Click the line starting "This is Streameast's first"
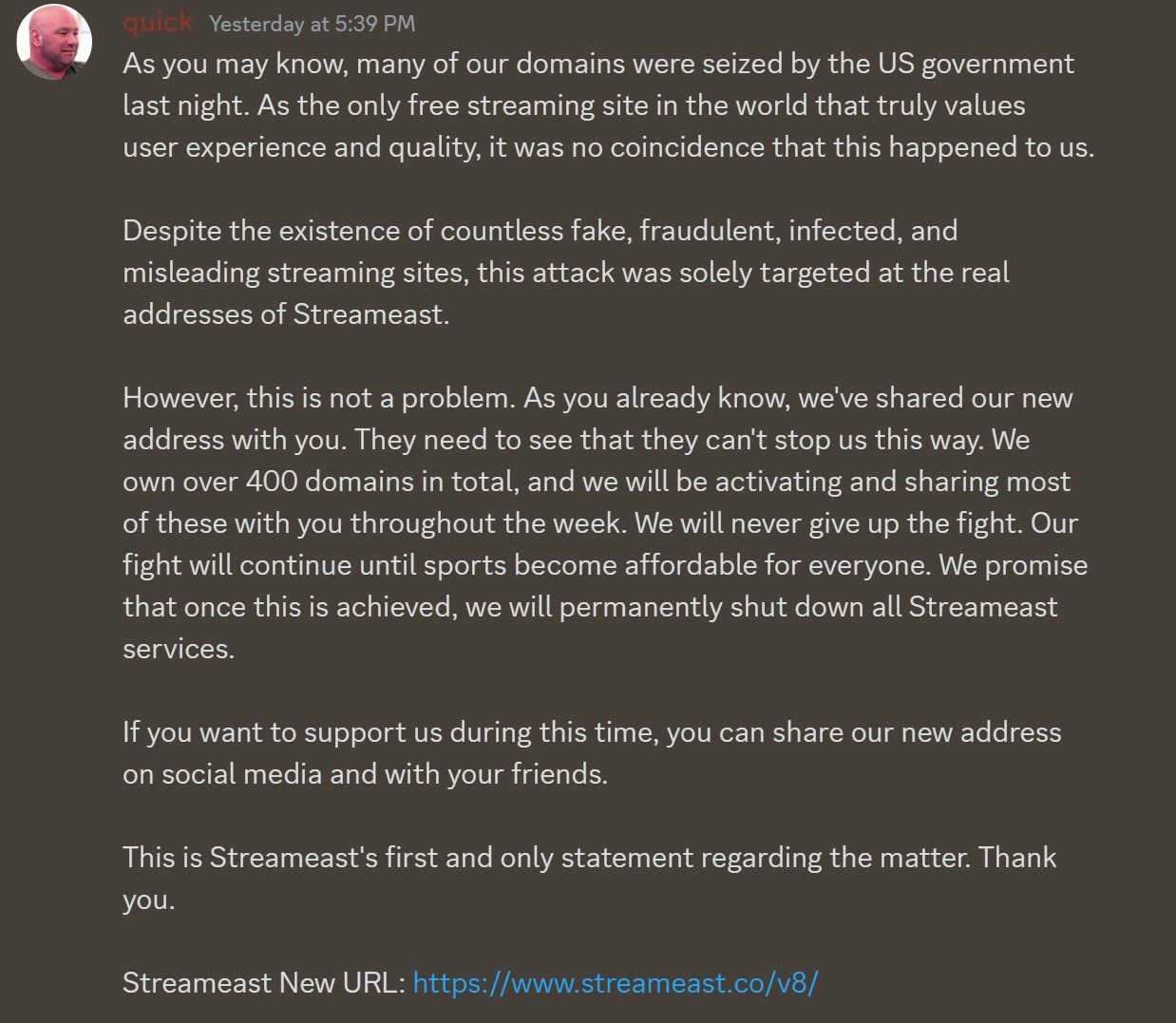 click(x=590, y=858)
